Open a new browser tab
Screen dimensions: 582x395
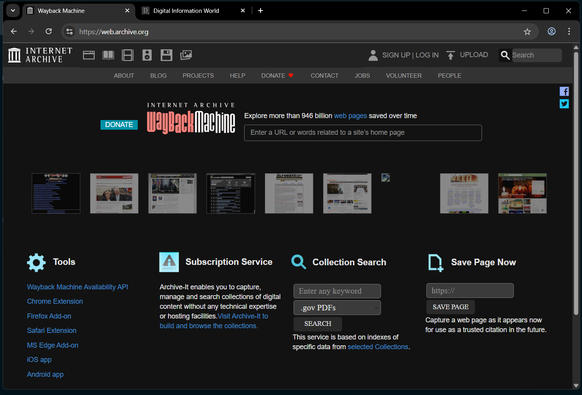261,11
